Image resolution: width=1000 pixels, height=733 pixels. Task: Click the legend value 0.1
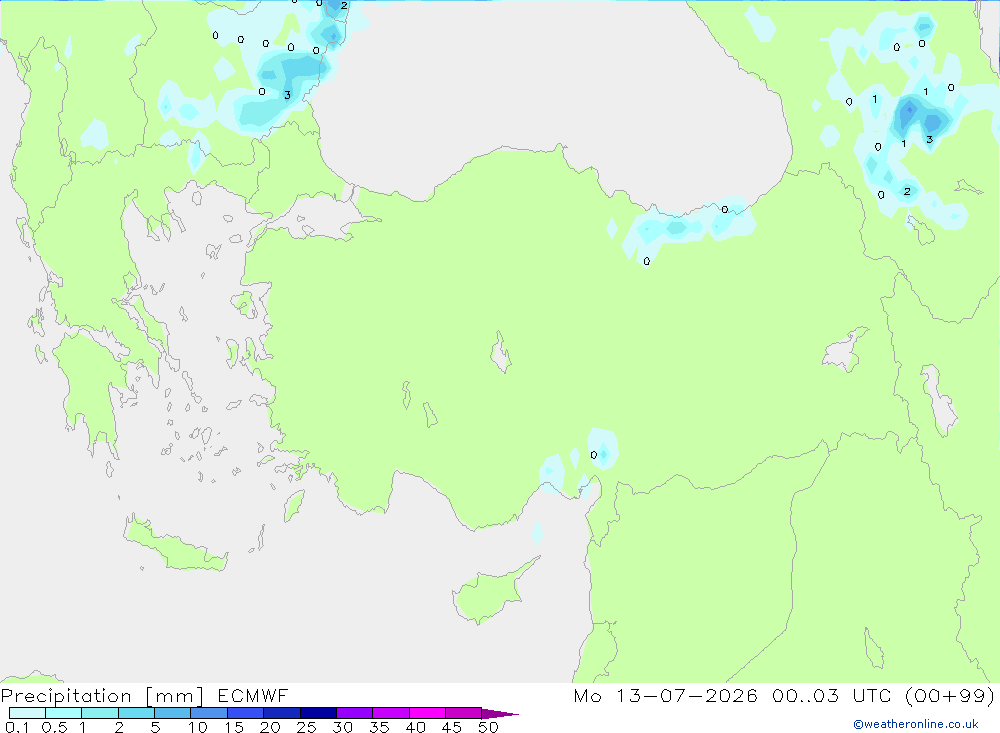(17, 727)
